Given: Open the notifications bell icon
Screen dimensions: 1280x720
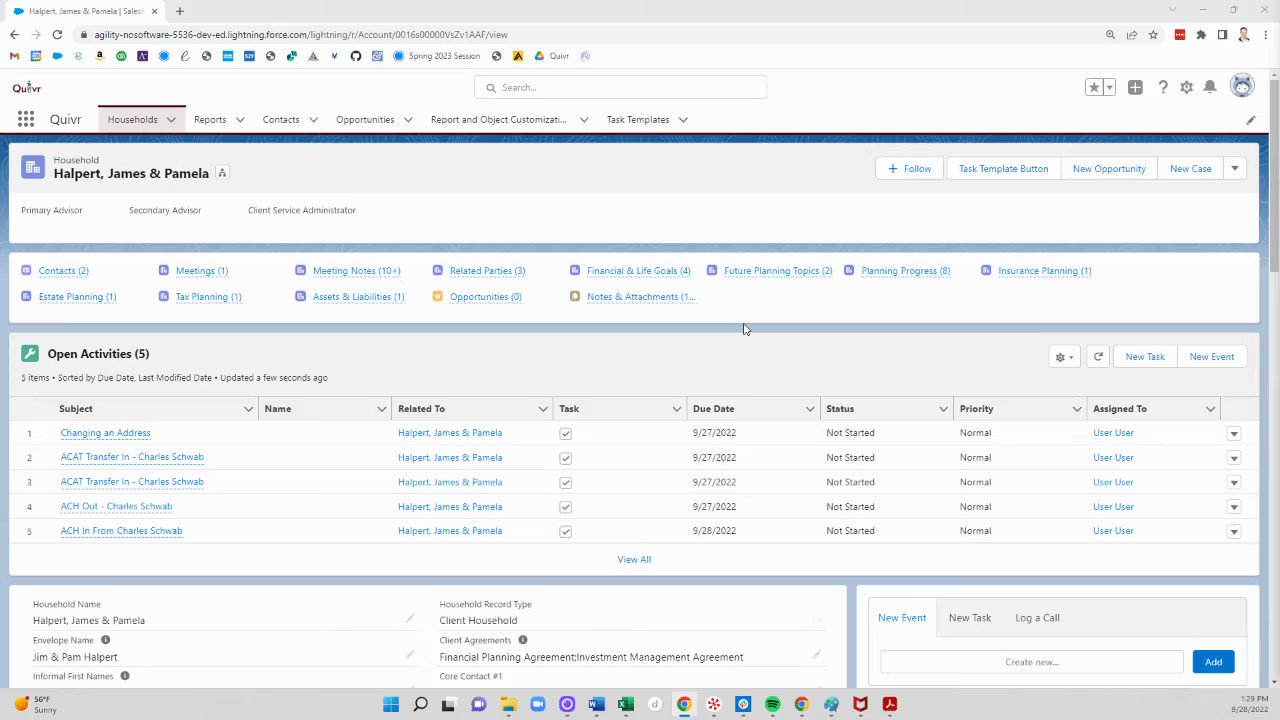Looking at the screenshot, I should point(1209,87).
